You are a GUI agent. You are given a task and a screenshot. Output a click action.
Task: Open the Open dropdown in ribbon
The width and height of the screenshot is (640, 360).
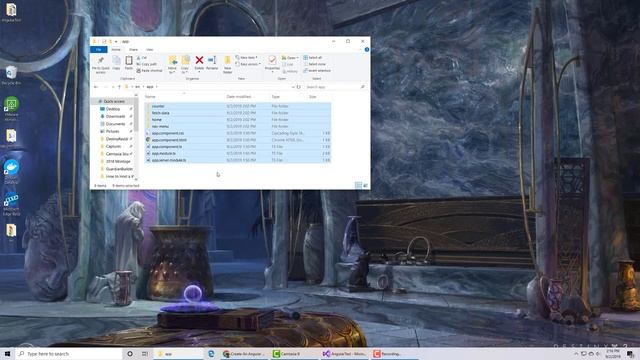click(290, 58)
